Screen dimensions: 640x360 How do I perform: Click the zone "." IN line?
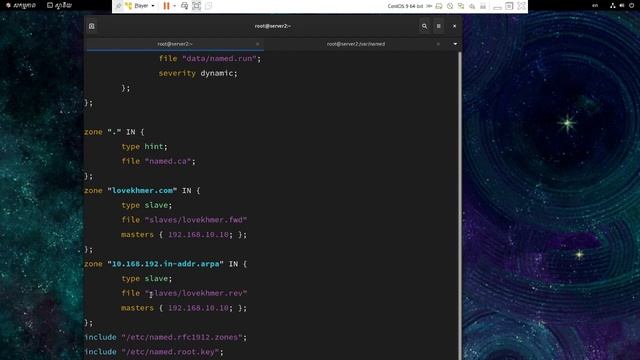[114, 132]
